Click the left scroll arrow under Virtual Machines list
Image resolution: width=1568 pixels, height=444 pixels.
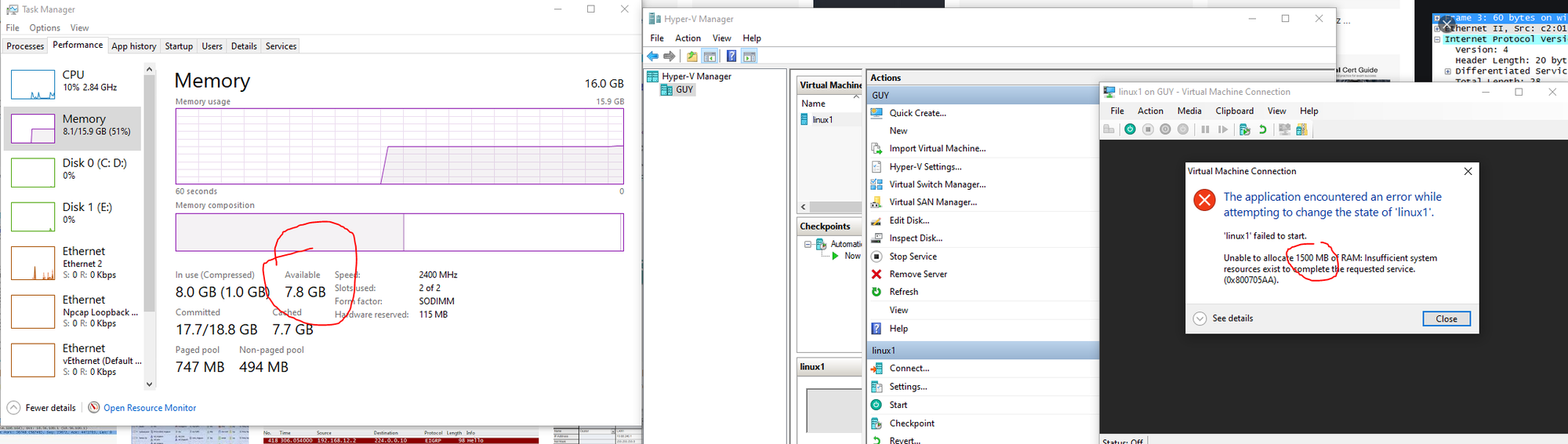[x=804, y=207]
